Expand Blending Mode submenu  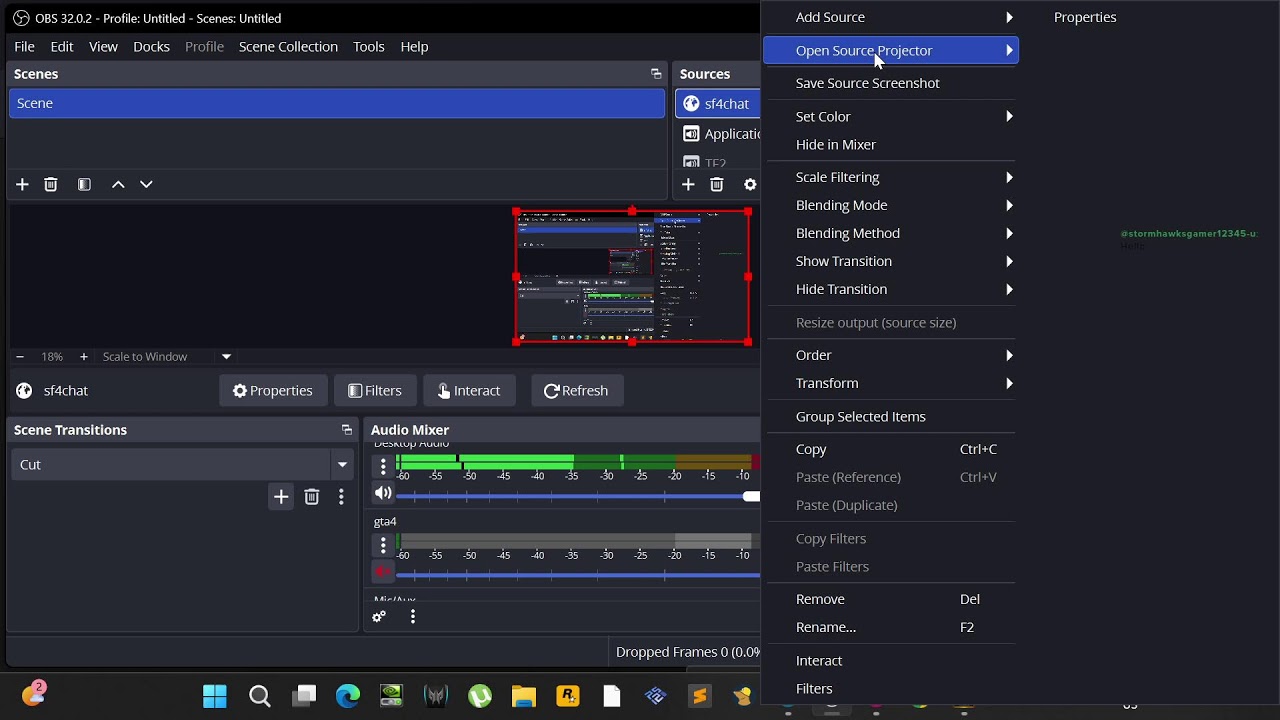(890, 205)
